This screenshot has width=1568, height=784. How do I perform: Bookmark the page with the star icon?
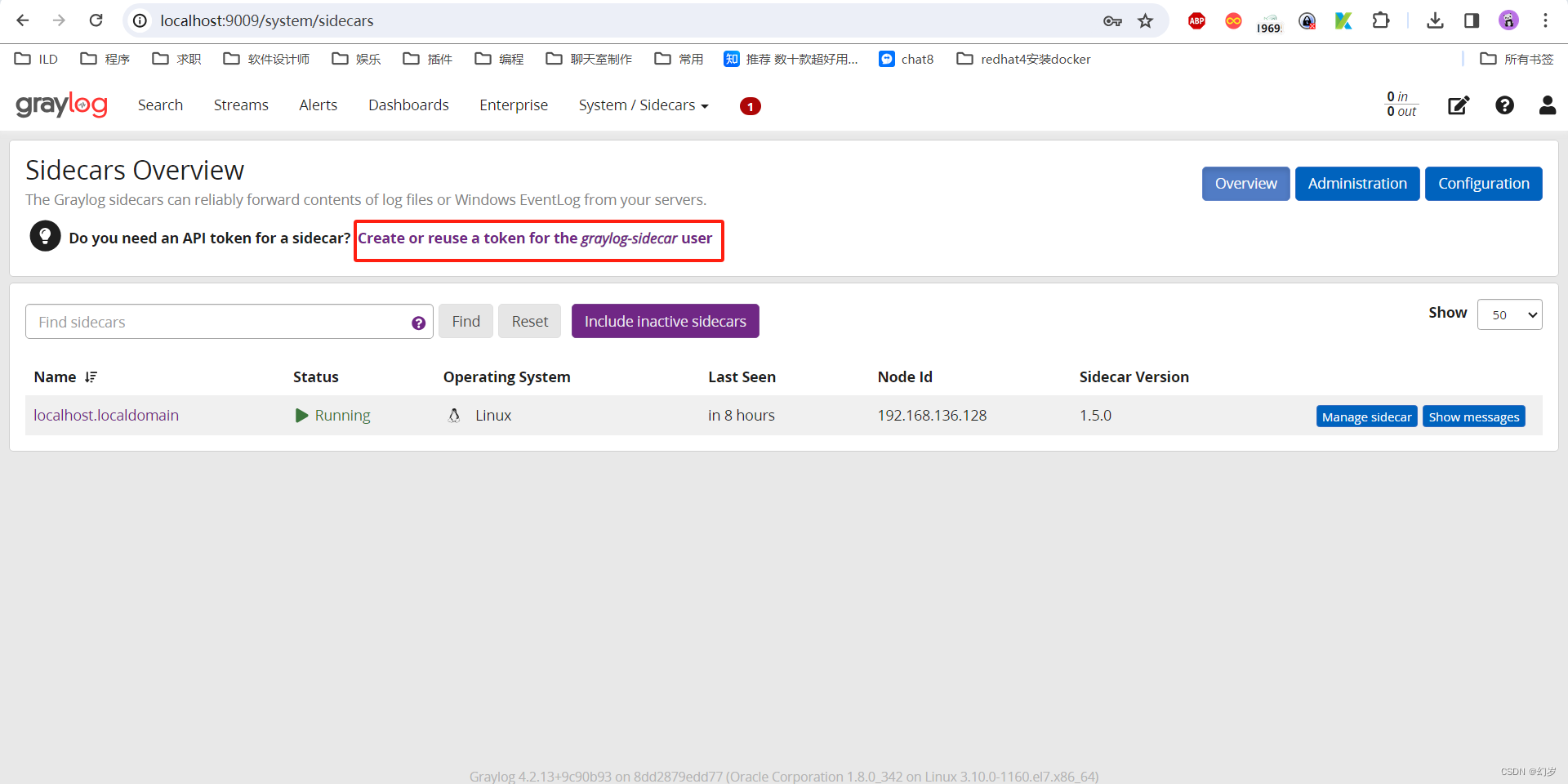point(1145,20)
